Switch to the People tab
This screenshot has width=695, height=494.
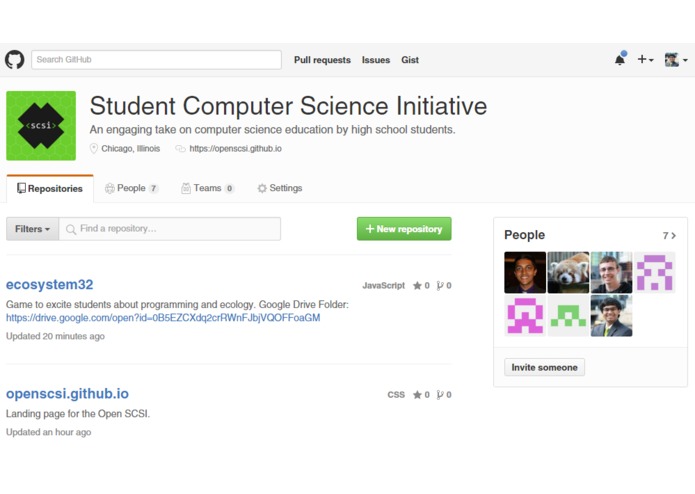(131, 188)
